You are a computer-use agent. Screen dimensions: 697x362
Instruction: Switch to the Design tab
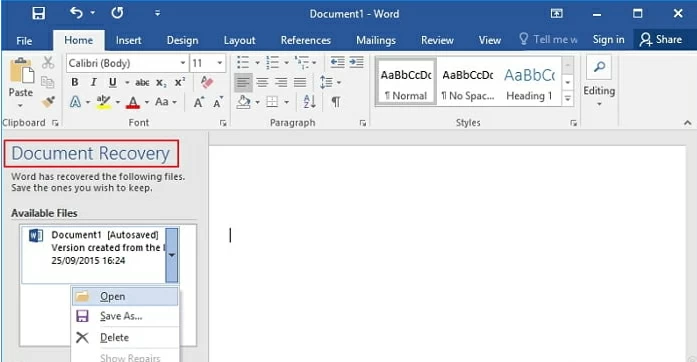(182, 40)
